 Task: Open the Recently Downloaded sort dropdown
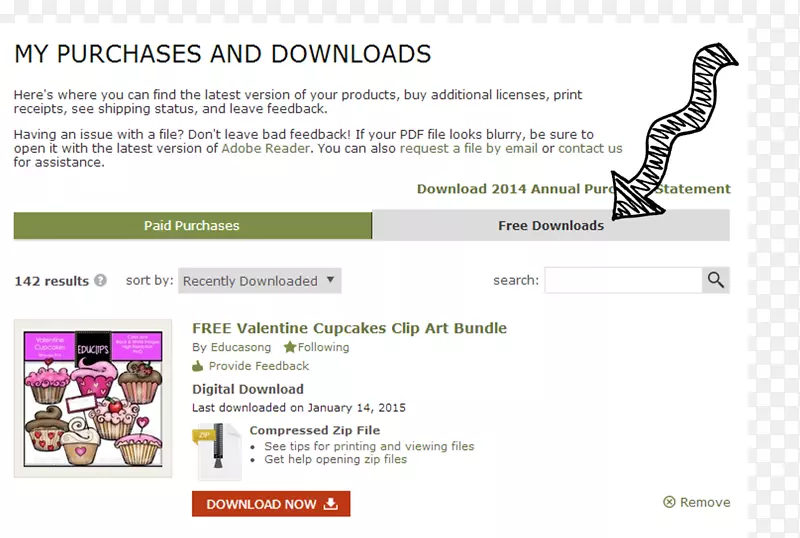point(259,281)
